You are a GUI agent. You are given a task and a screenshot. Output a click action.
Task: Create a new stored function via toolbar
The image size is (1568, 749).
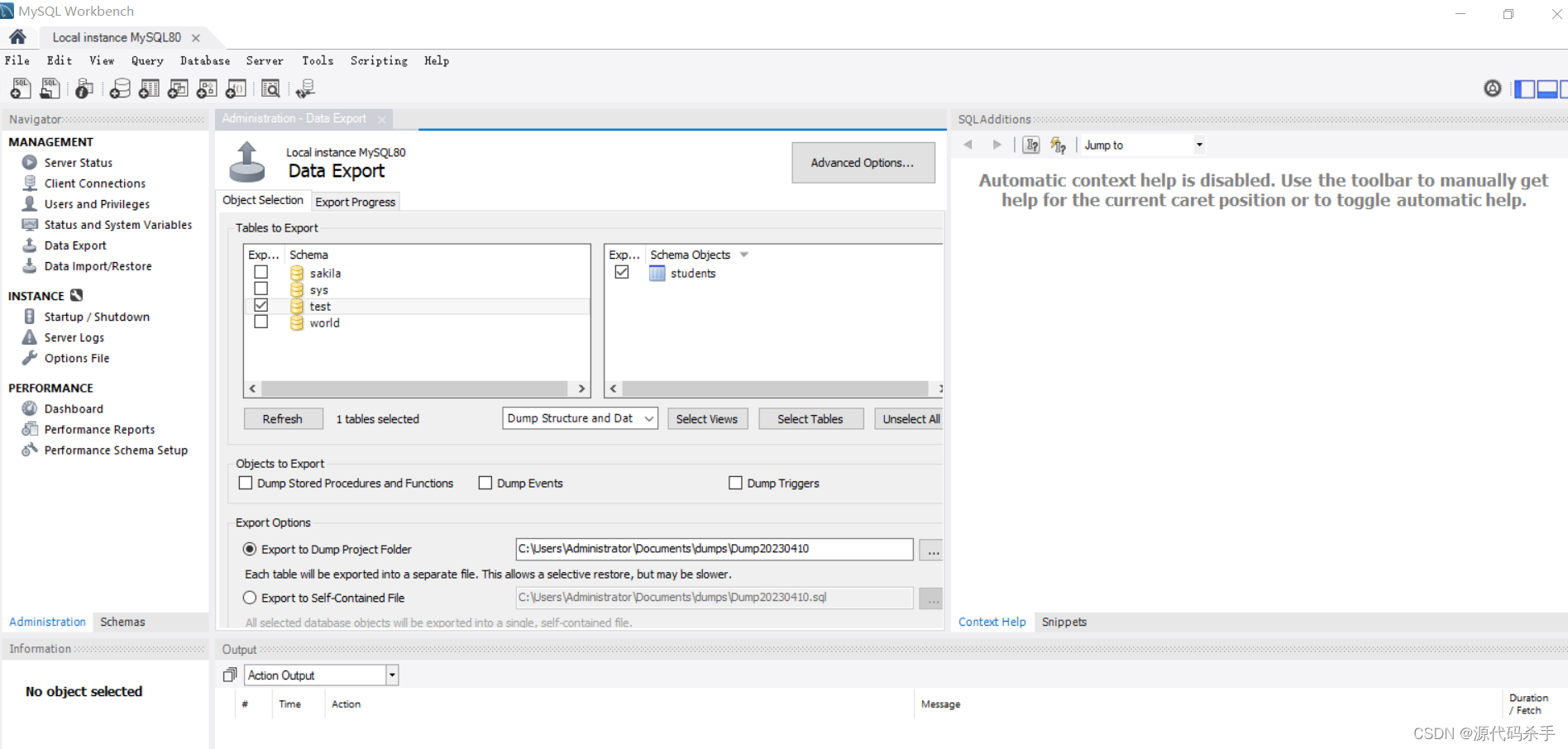(236, 88)
